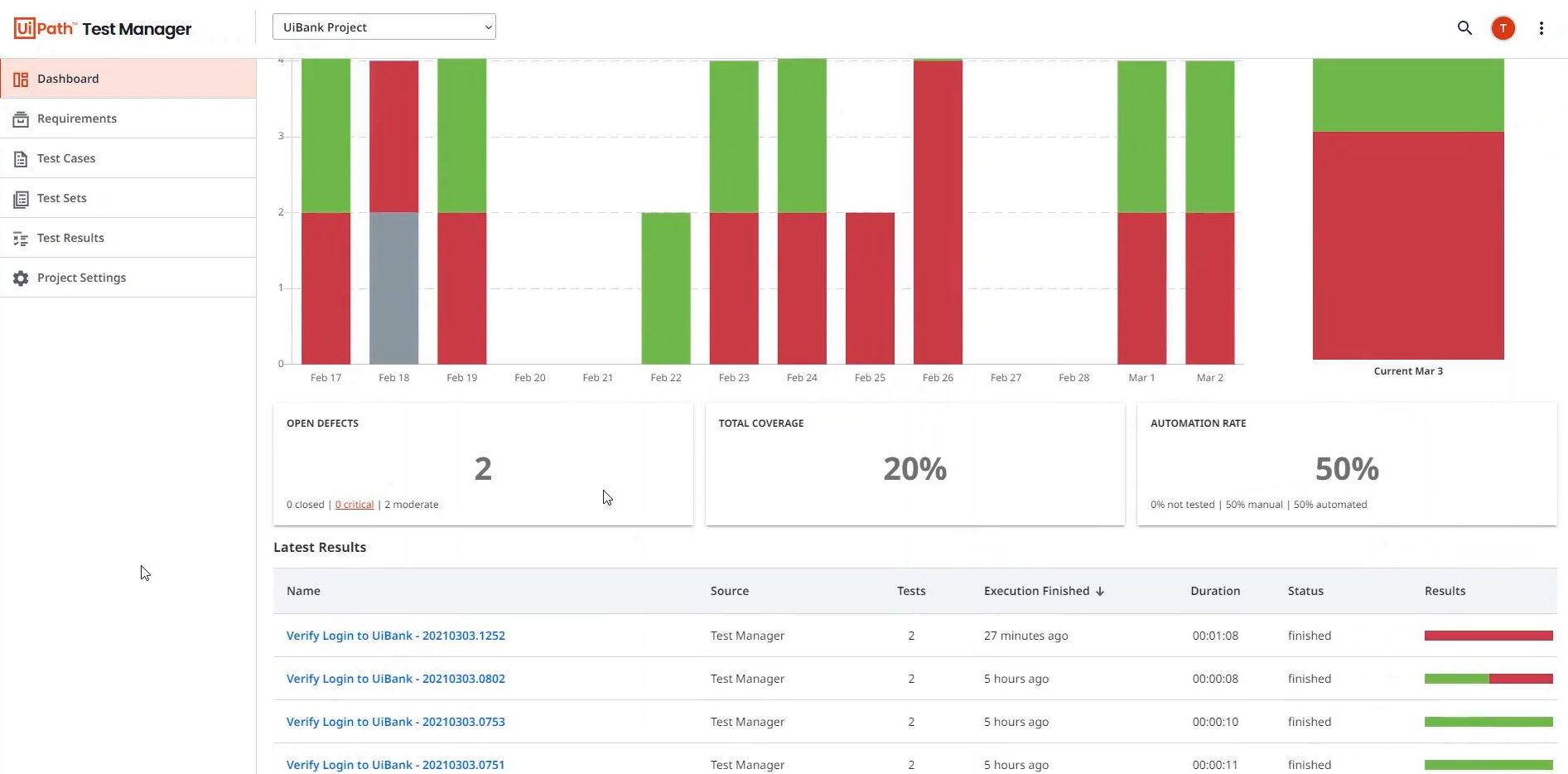
Task: Open the Dashboard section icon
Action: (22, 79)
